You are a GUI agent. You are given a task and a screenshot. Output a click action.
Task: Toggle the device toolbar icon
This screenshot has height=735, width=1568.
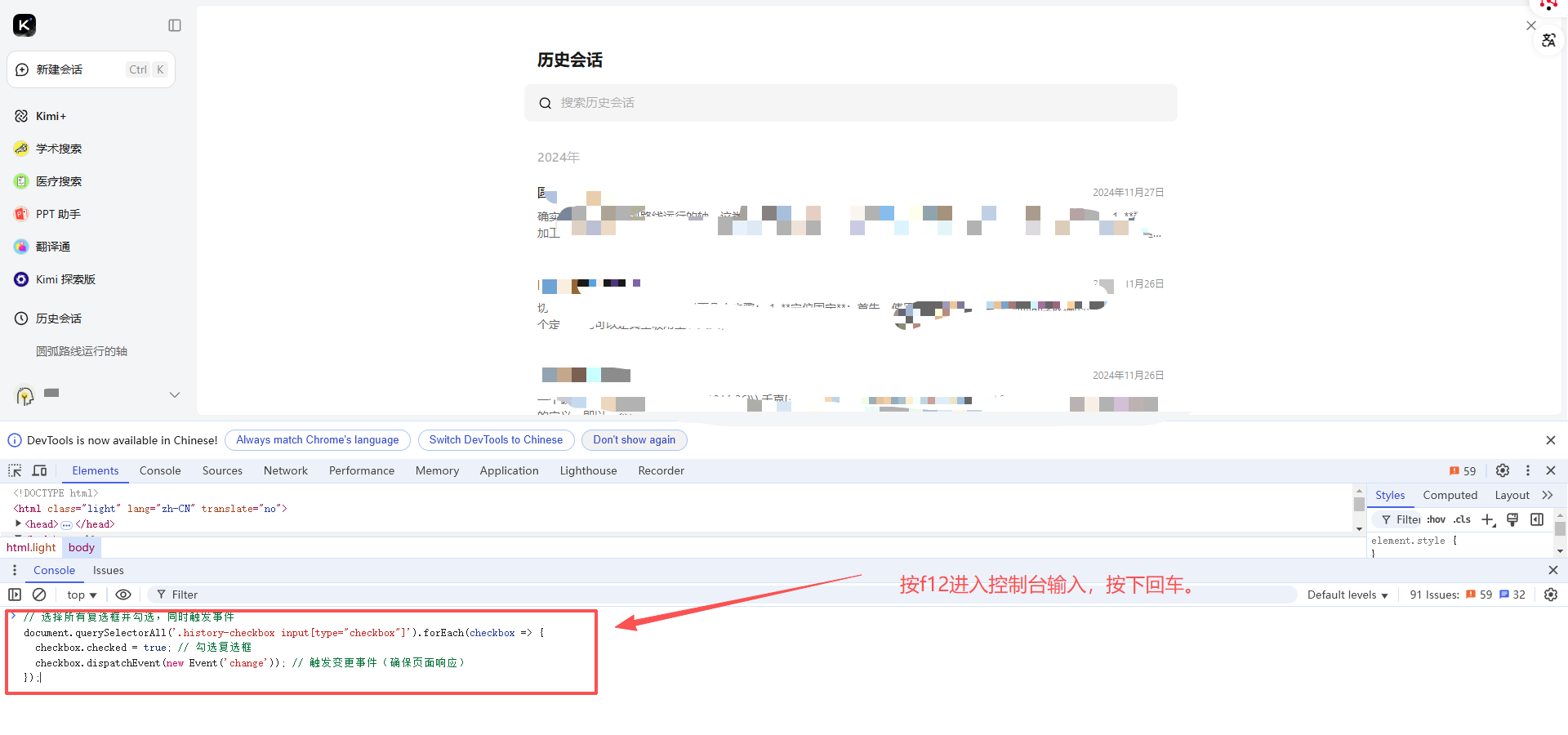(39, 470)
